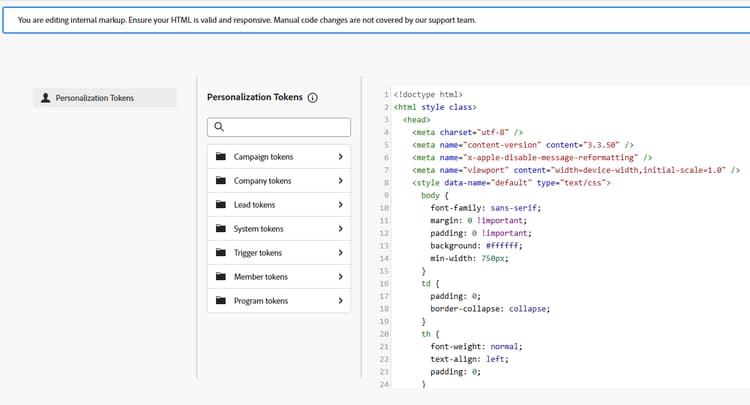
Task: Click the info icon beside Personalization Tokens
Action: point(312,98)
